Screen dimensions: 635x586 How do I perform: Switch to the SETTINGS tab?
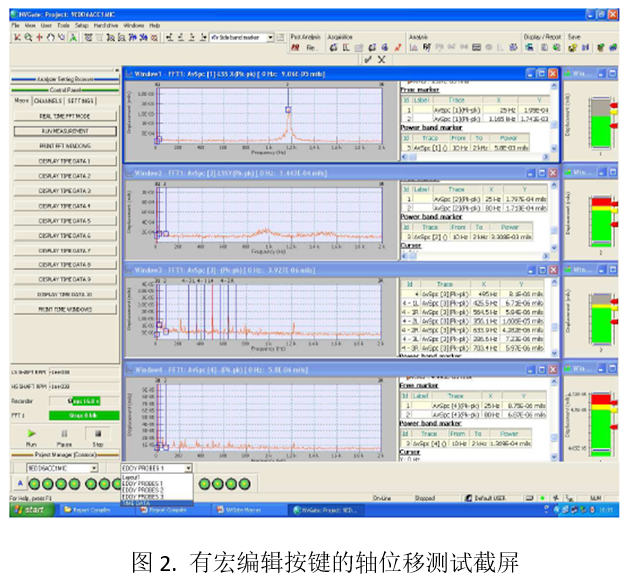click(81, 101)
